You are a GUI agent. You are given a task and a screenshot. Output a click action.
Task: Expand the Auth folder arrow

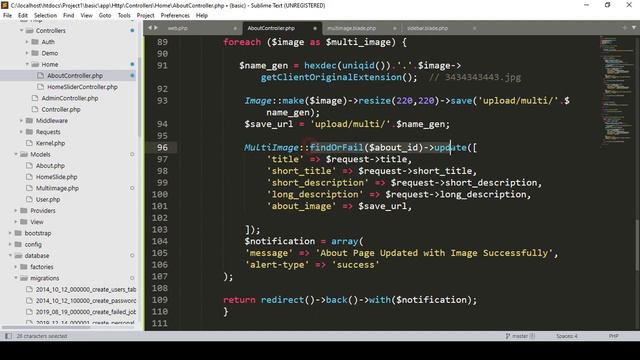[x=27, y=42]
